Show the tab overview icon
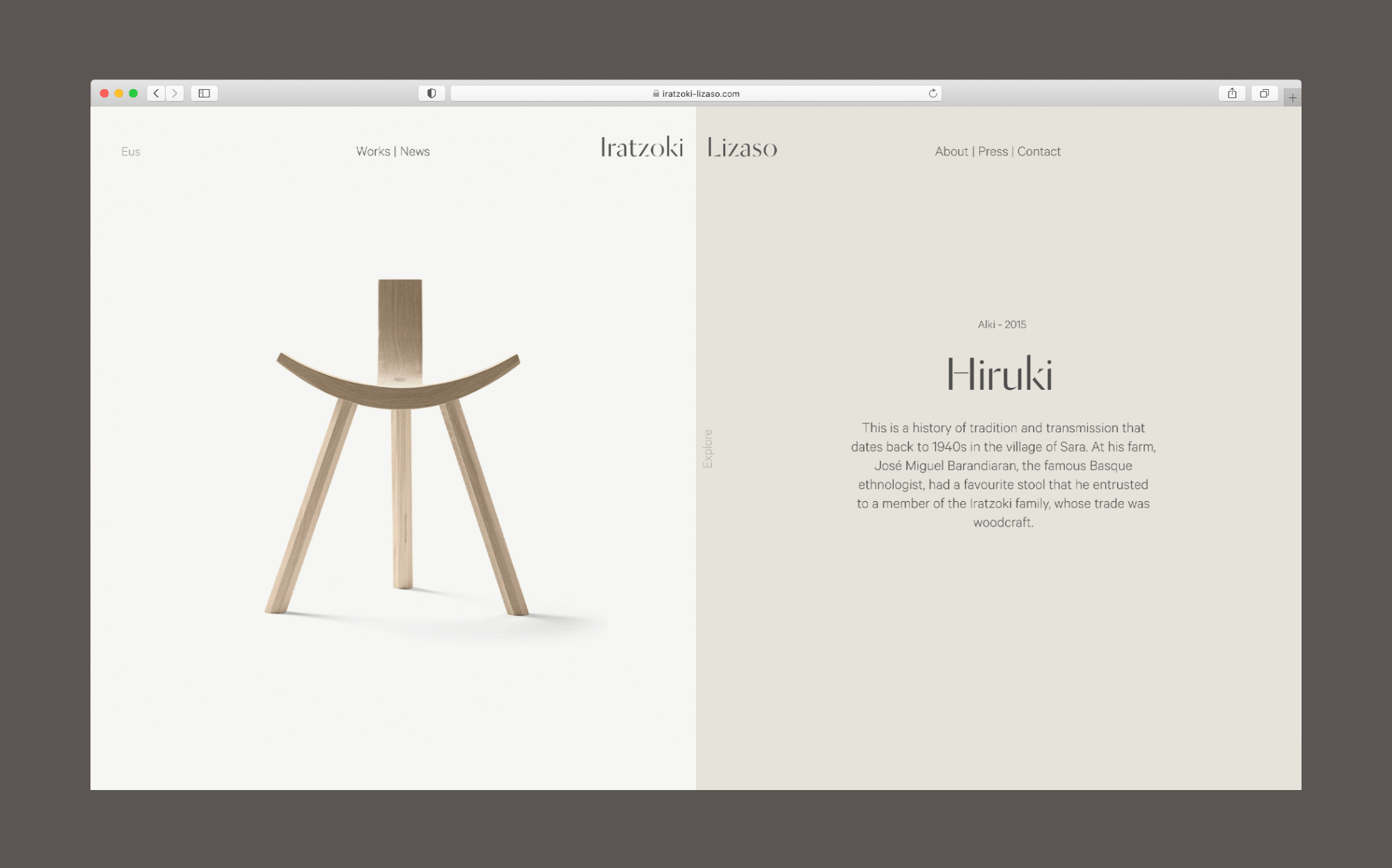The height and width of the screenshot is (868, 1392). pos(1265,93)
